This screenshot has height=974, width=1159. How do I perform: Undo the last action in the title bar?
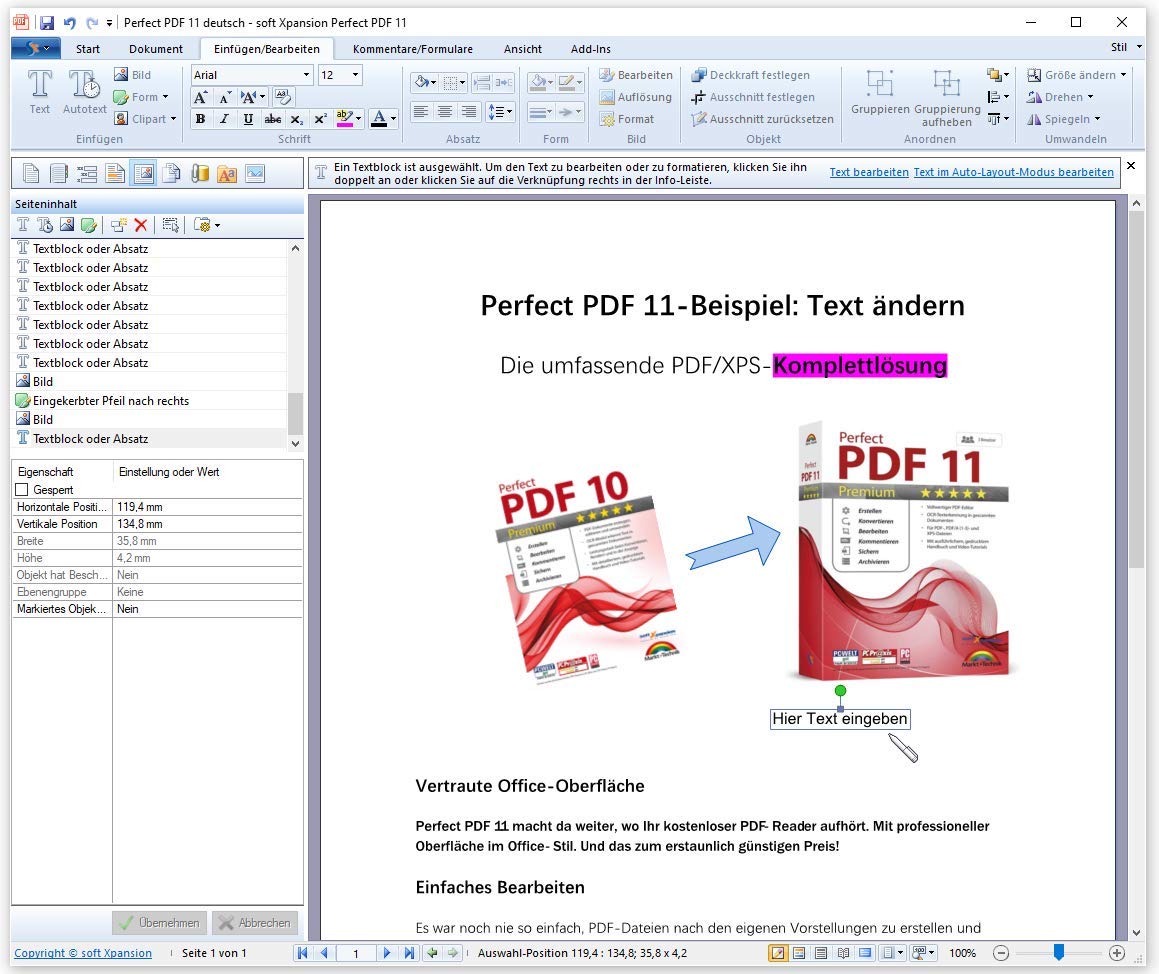[69, 23]
